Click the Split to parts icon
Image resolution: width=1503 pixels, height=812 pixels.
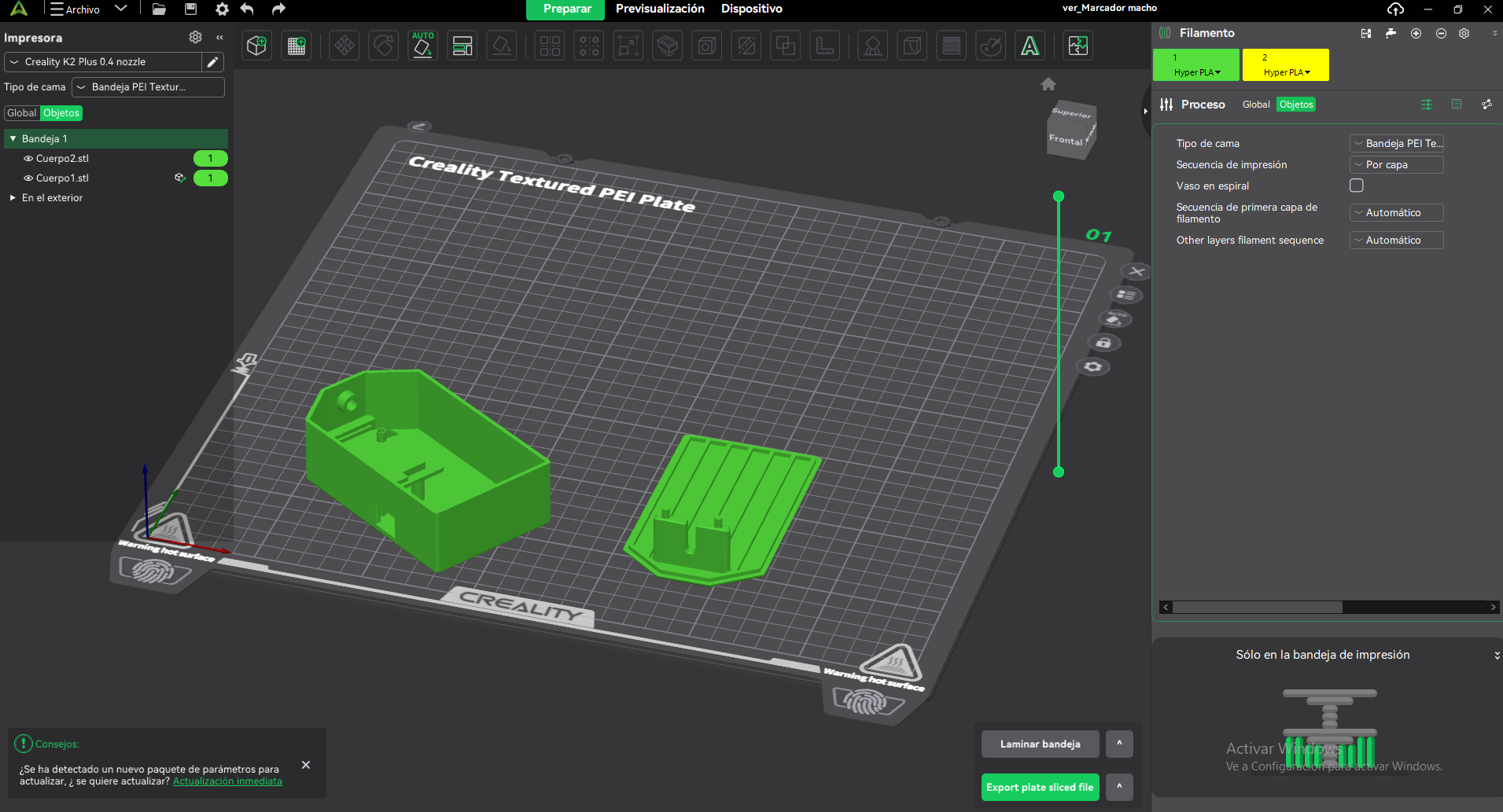tap(589, 46)
